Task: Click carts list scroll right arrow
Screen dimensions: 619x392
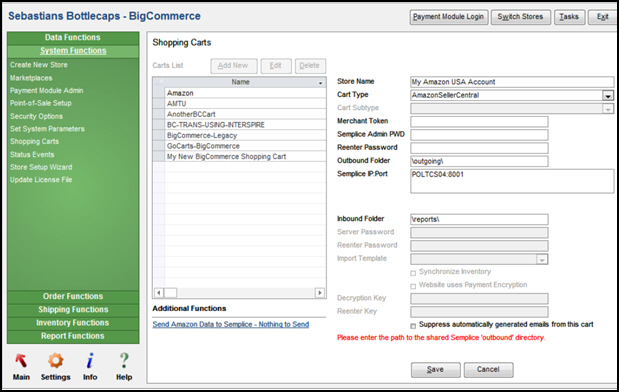Action: coord(320,293)
